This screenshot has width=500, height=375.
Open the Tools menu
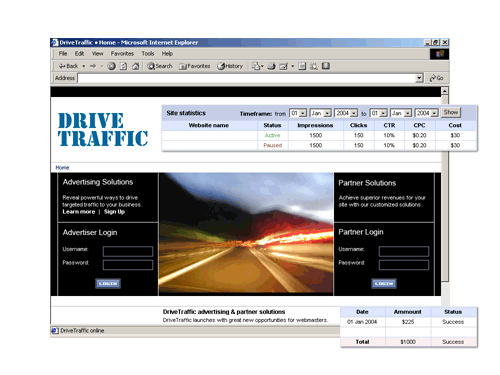pos(148,54)
